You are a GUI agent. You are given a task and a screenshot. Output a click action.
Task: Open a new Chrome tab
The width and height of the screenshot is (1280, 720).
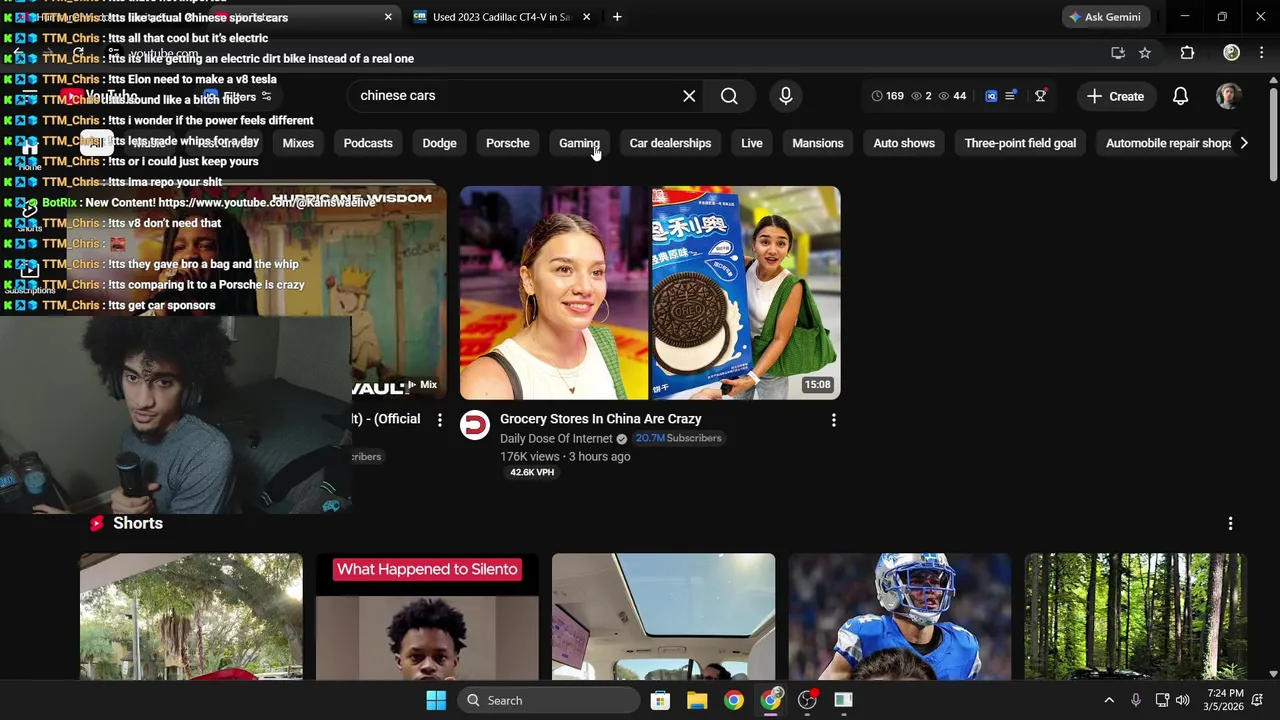[x=617, y=17]
